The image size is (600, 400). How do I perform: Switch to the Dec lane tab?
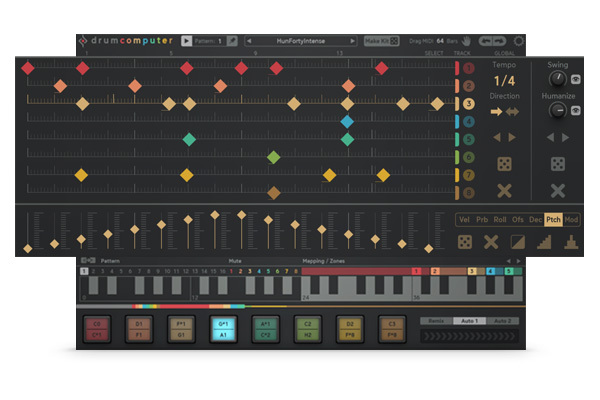pyautogui.click(x=535, y=220)
